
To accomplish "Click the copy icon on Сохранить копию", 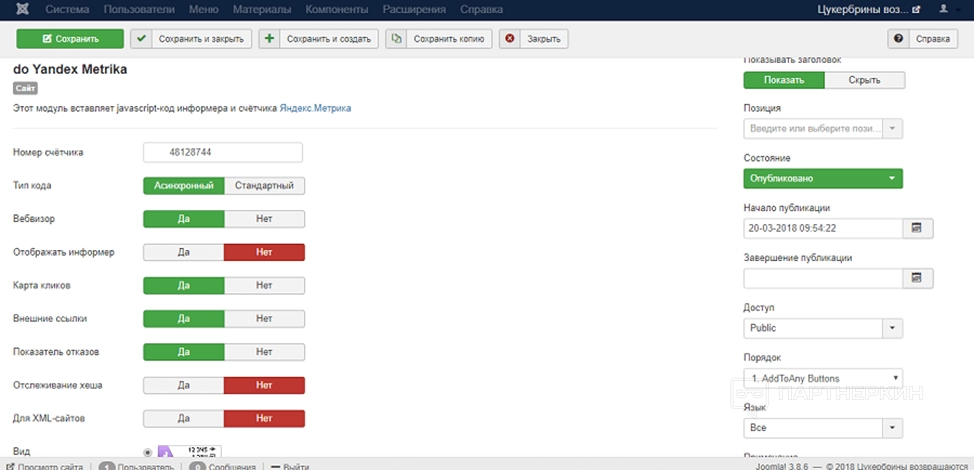I will click(x=396, y=38).
